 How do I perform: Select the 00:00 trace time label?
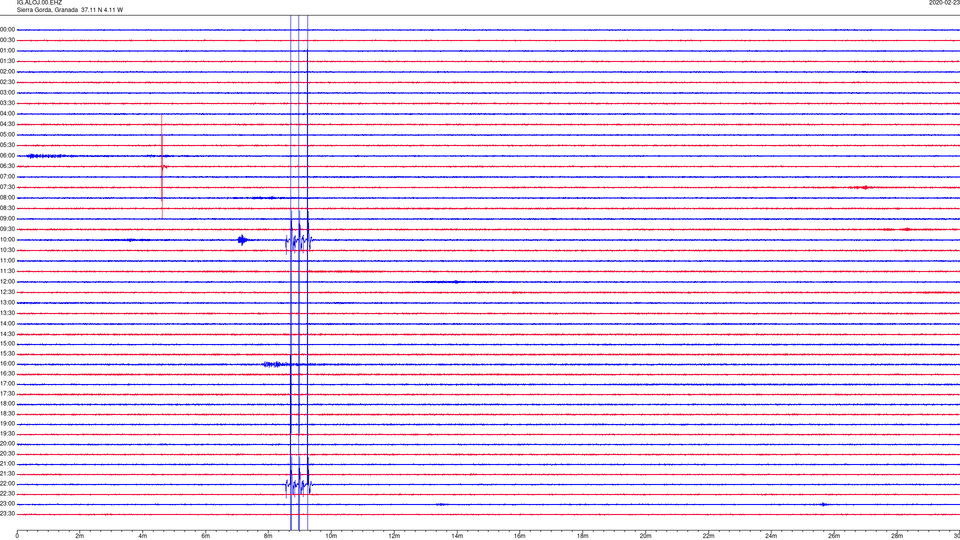[7, 29]
